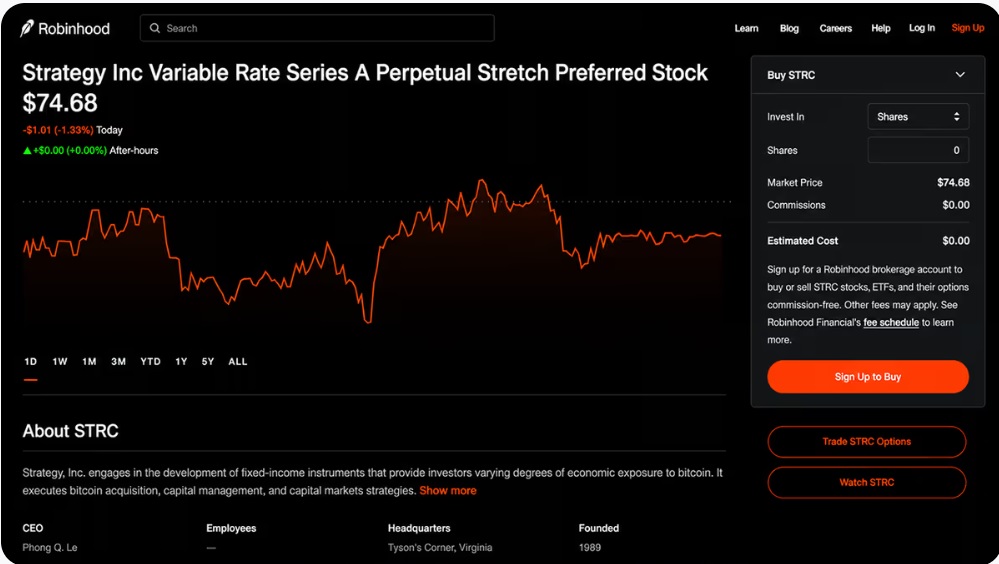The height and width of the screenshot is (564, 999).
Task: Click the Sign Up link in header
Action: tap(968, 28)
